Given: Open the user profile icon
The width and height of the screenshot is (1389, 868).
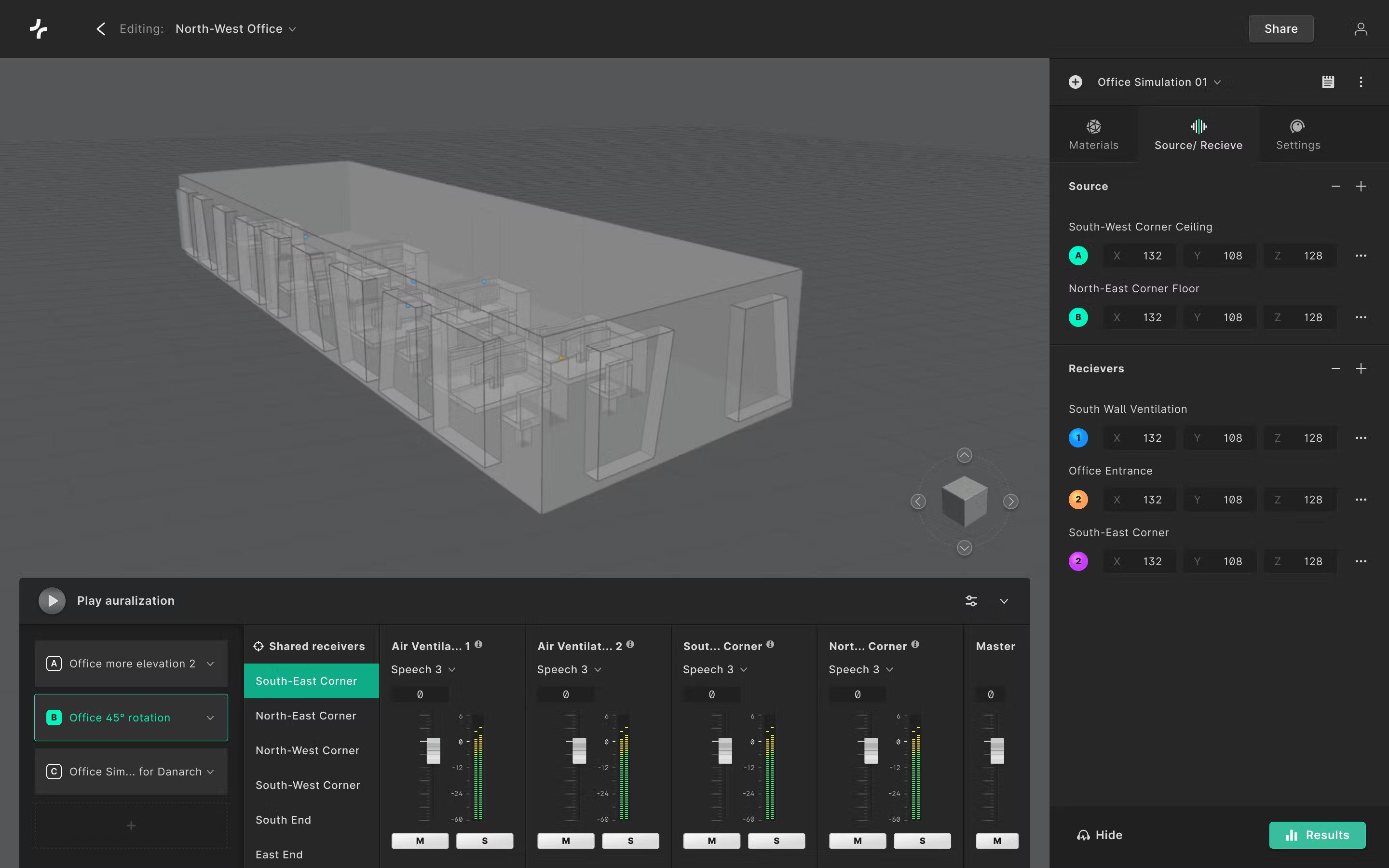Looking at the screenshot, I should point(1361,29).
